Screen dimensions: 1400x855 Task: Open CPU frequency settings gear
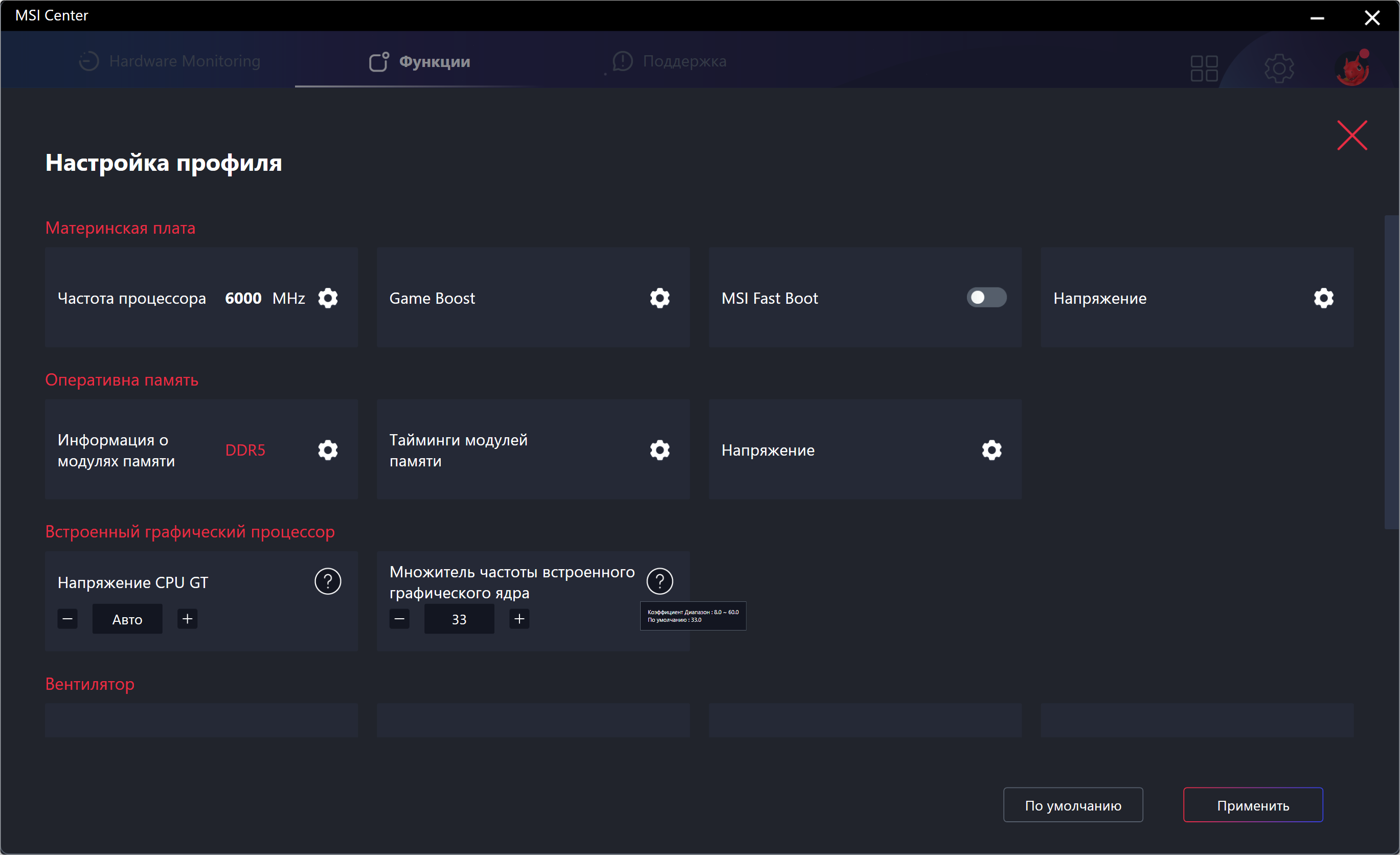pyautogui.click(x=328, y=298)
